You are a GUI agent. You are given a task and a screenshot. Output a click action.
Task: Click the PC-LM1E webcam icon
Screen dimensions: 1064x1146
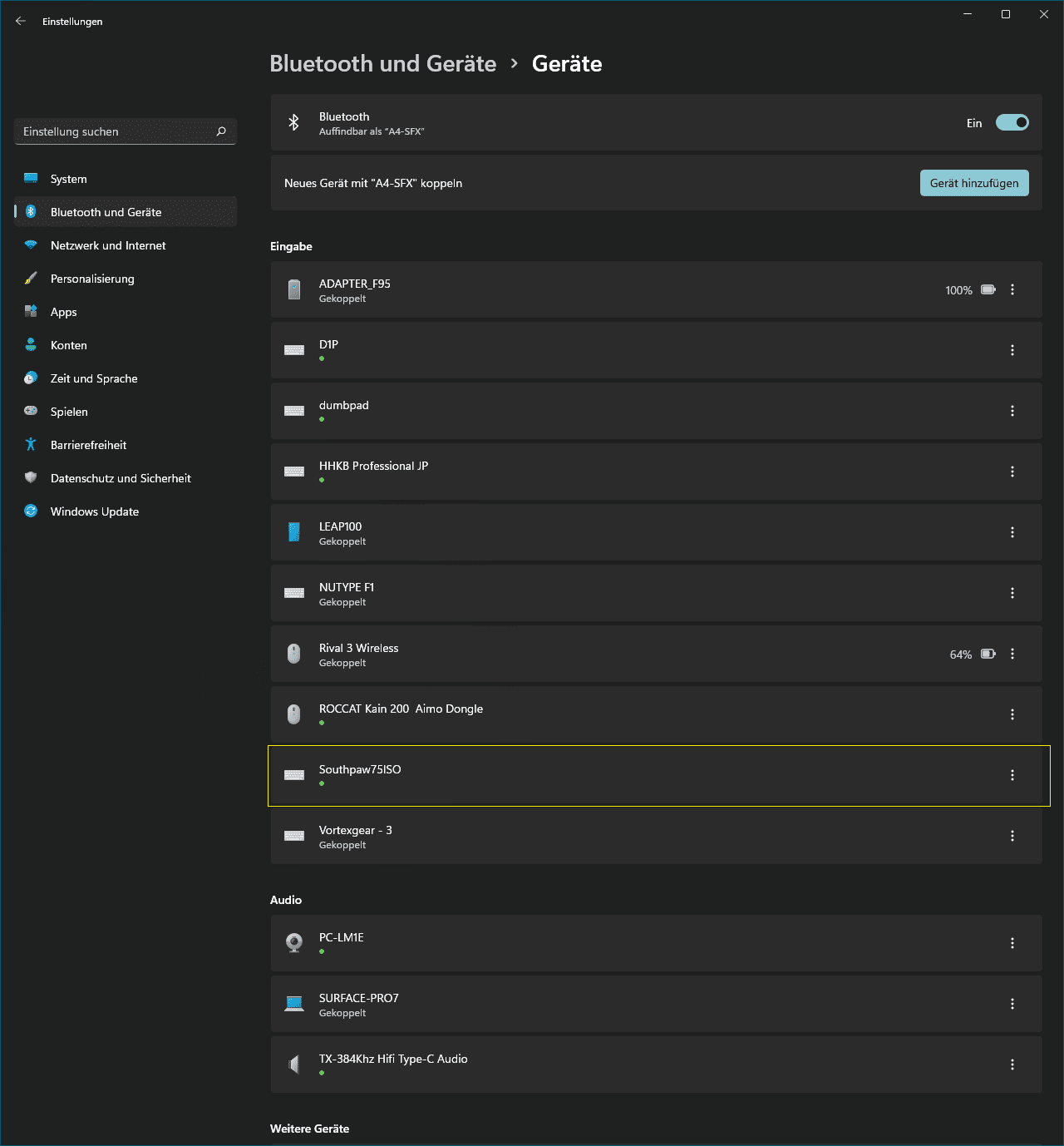[294, 943]
